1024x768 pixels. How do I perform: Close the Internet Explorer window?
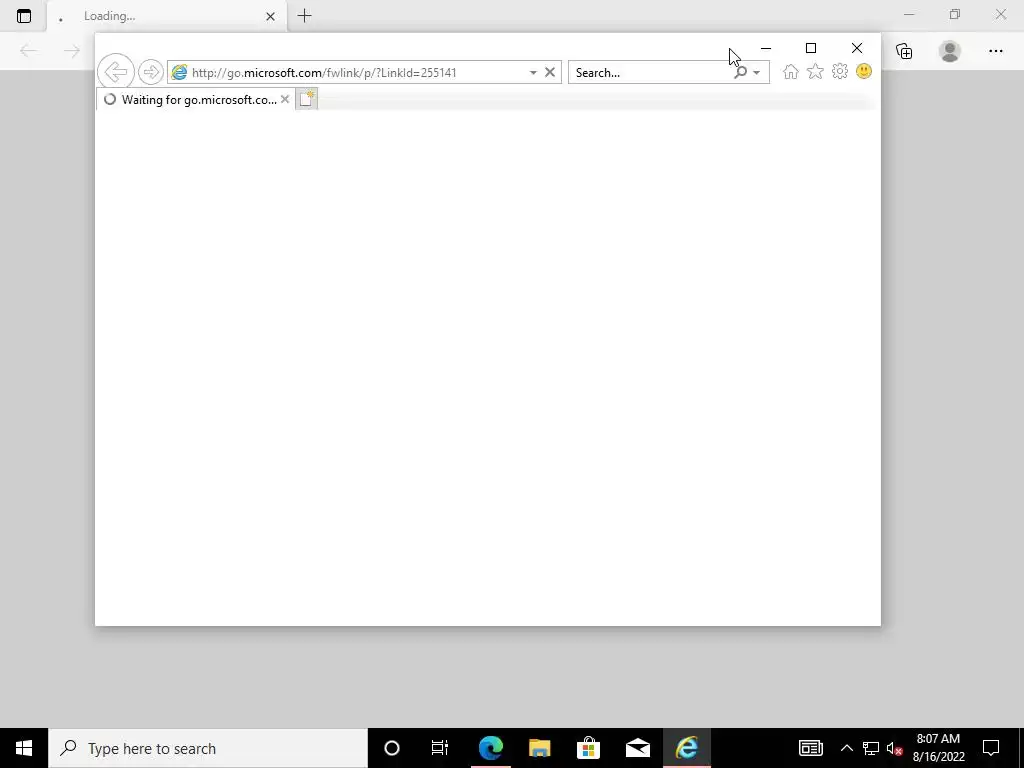click(x=857, y=48)
